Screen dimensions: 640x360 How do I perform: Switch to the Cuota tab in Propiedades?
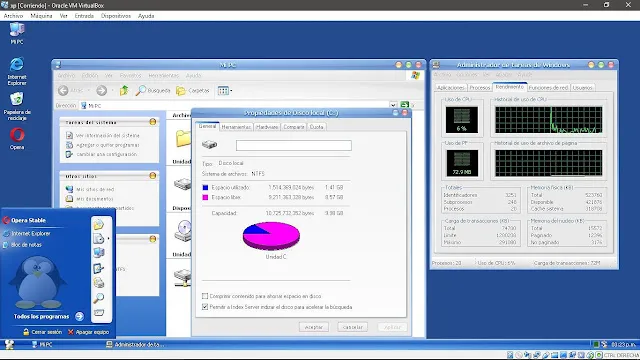[316, 127]
